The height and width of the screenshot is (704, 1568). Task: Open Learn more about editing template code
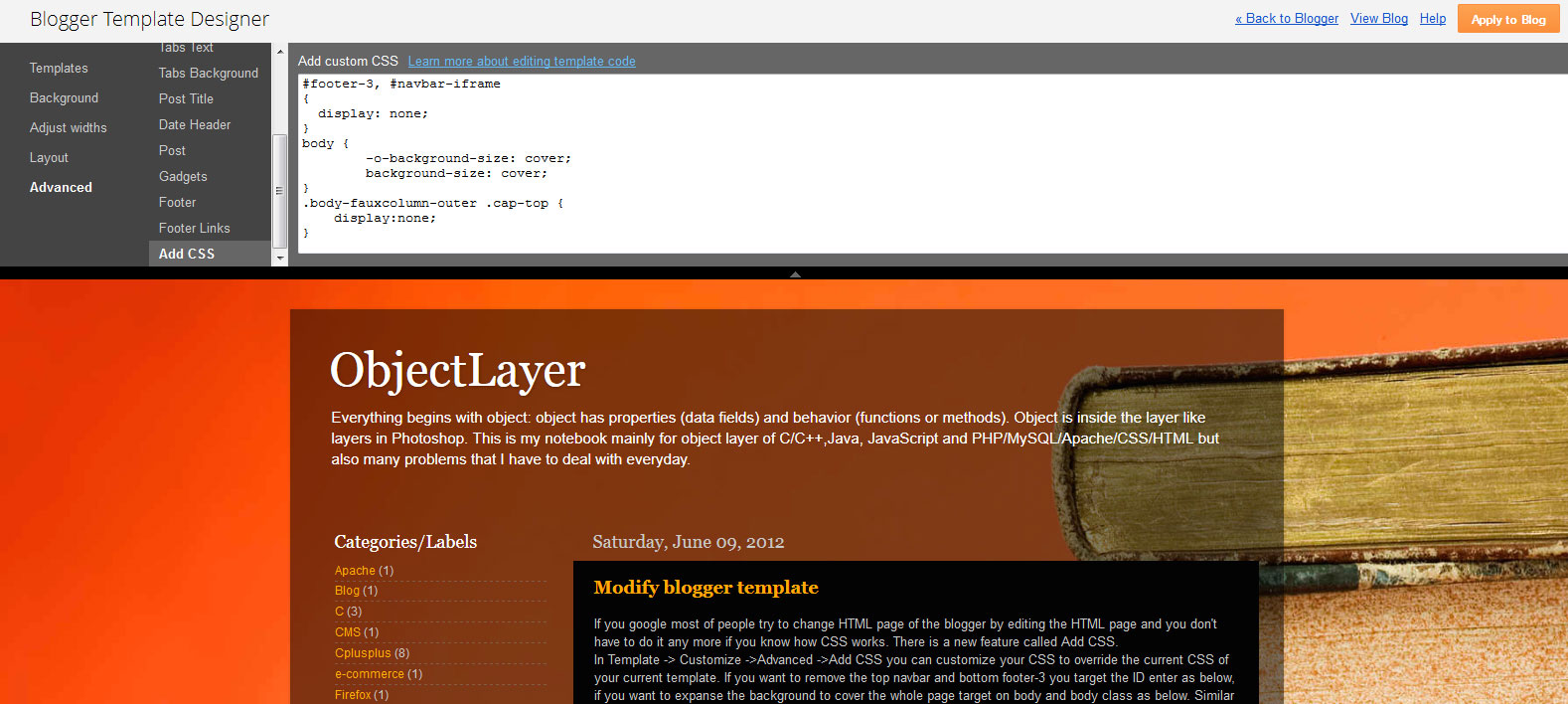pyautogui.click(x=522, y=61)
